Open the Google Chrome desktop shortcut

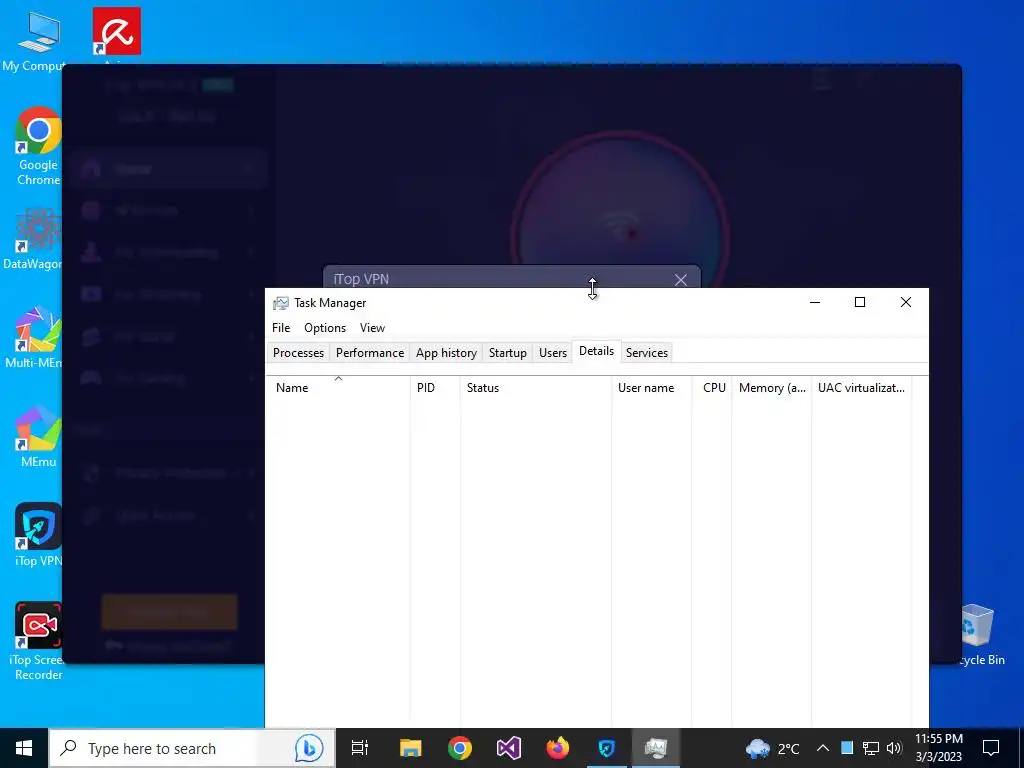pos(38,146)
